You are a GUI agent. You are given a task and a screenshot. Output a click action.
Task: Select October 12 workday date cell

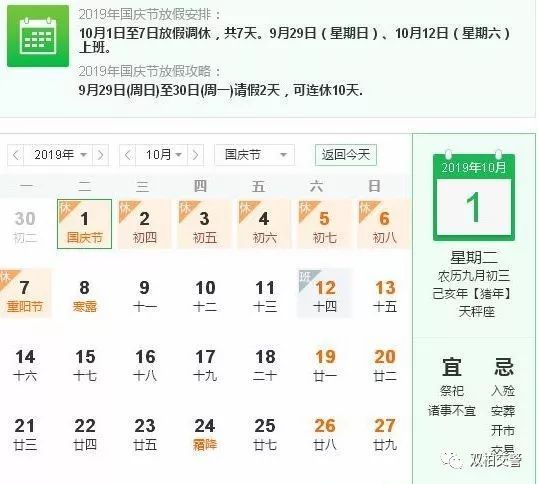coord(324,293)
